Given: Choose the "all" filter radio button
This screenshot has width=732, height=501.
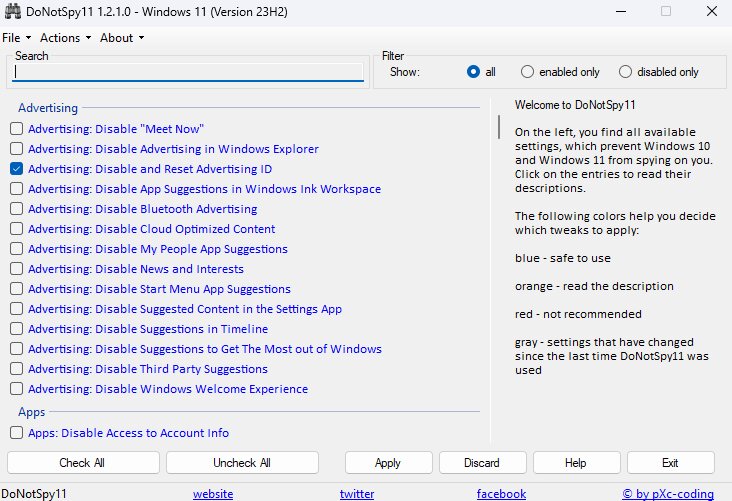Looking at the screenshot, I should (474, 72).
